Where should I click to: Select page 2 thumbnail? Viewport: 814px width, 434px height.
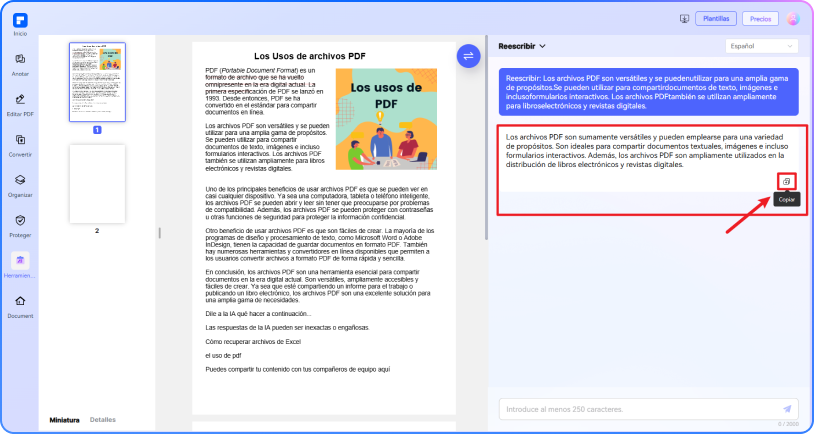click(97, 184)
